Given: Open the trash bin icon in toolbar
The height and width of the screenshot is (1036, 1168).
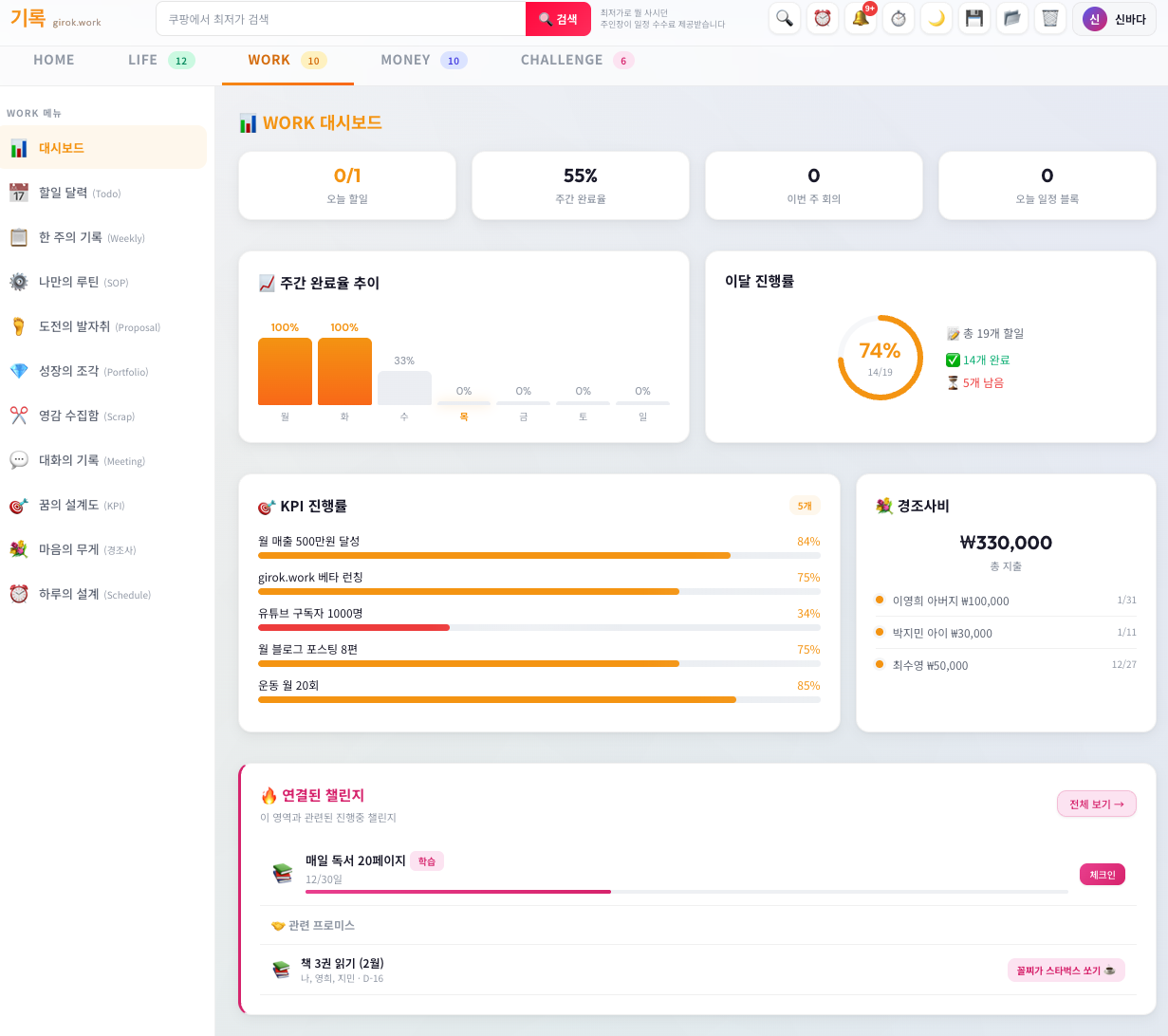Looking at the screenshot, I should 1049,18.
